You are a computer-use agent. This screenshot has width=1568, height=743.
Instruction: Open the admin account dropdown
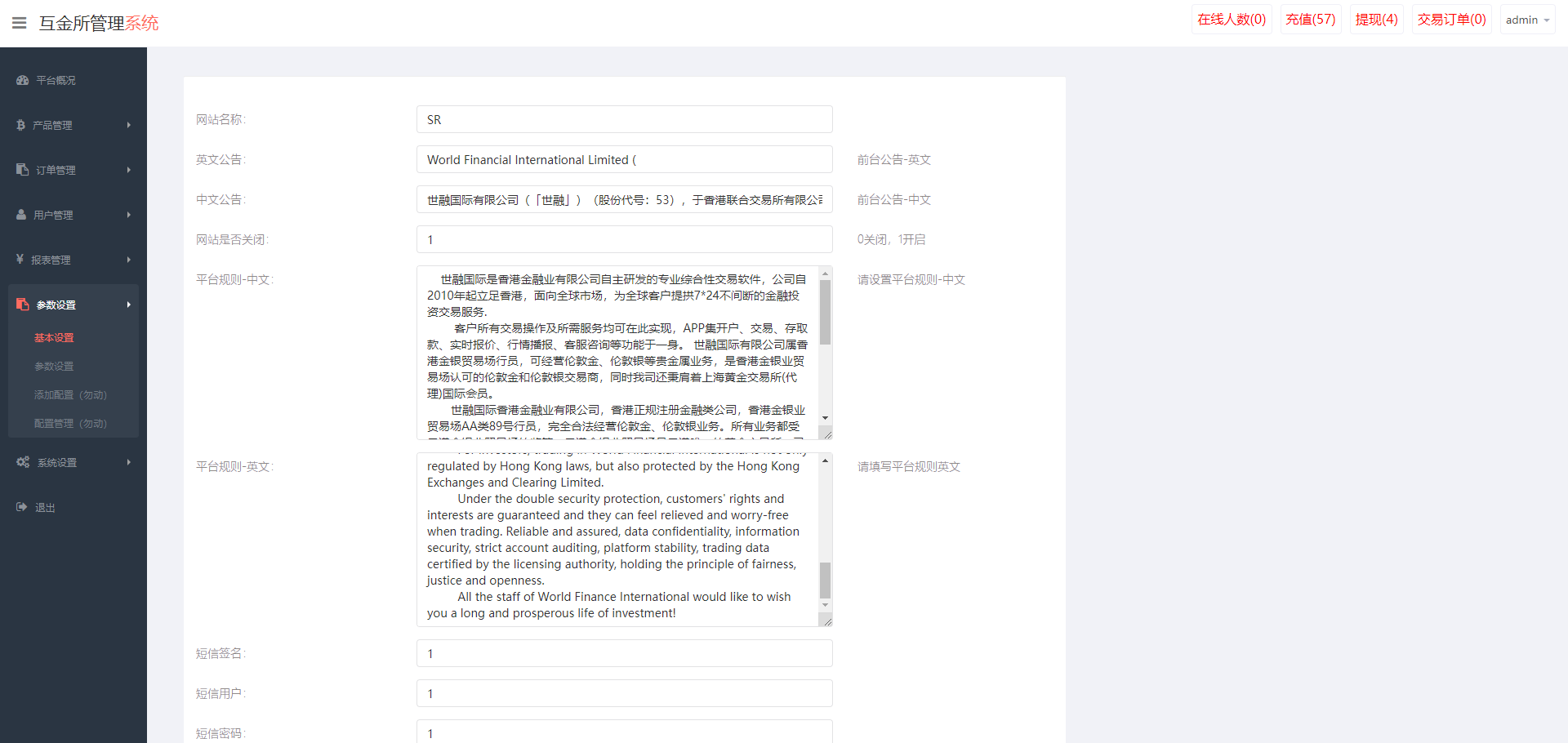coord(1526,19)
